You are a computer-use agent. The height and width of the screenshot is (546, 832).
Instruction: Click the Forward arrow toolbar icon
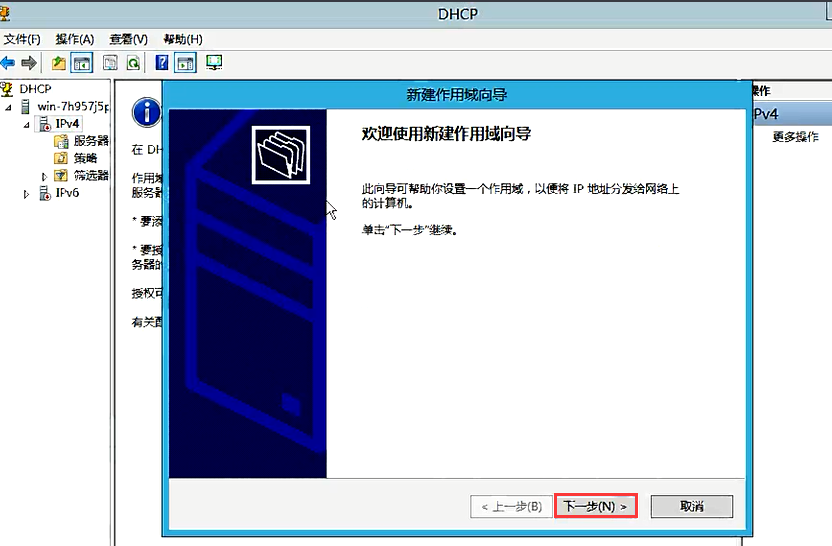click(x=29, y=63)
